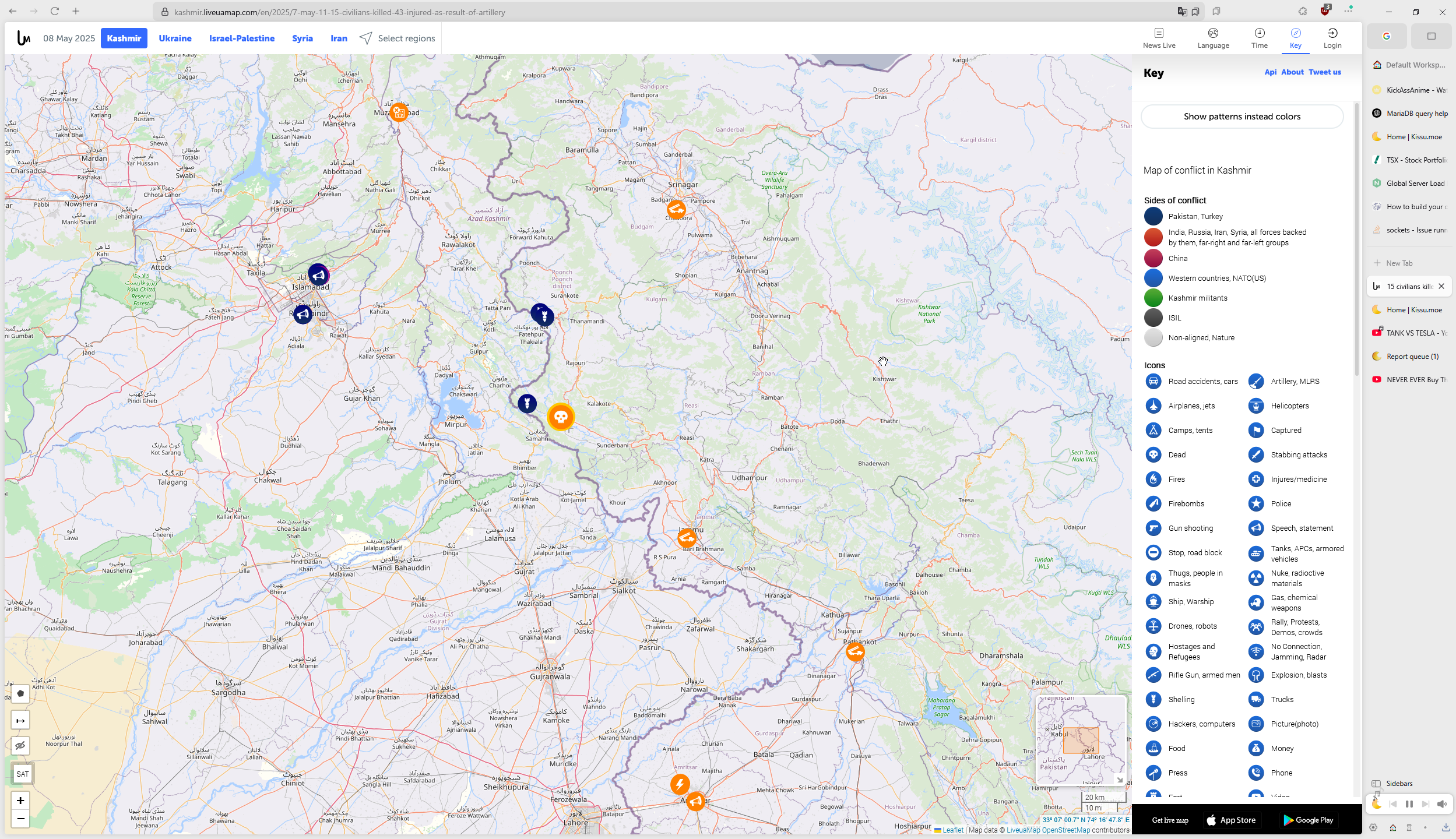Open the TANK VS TESLA YouTube tab
The height and width of the screenshot is (839, 1456).
coord(1409,333)
